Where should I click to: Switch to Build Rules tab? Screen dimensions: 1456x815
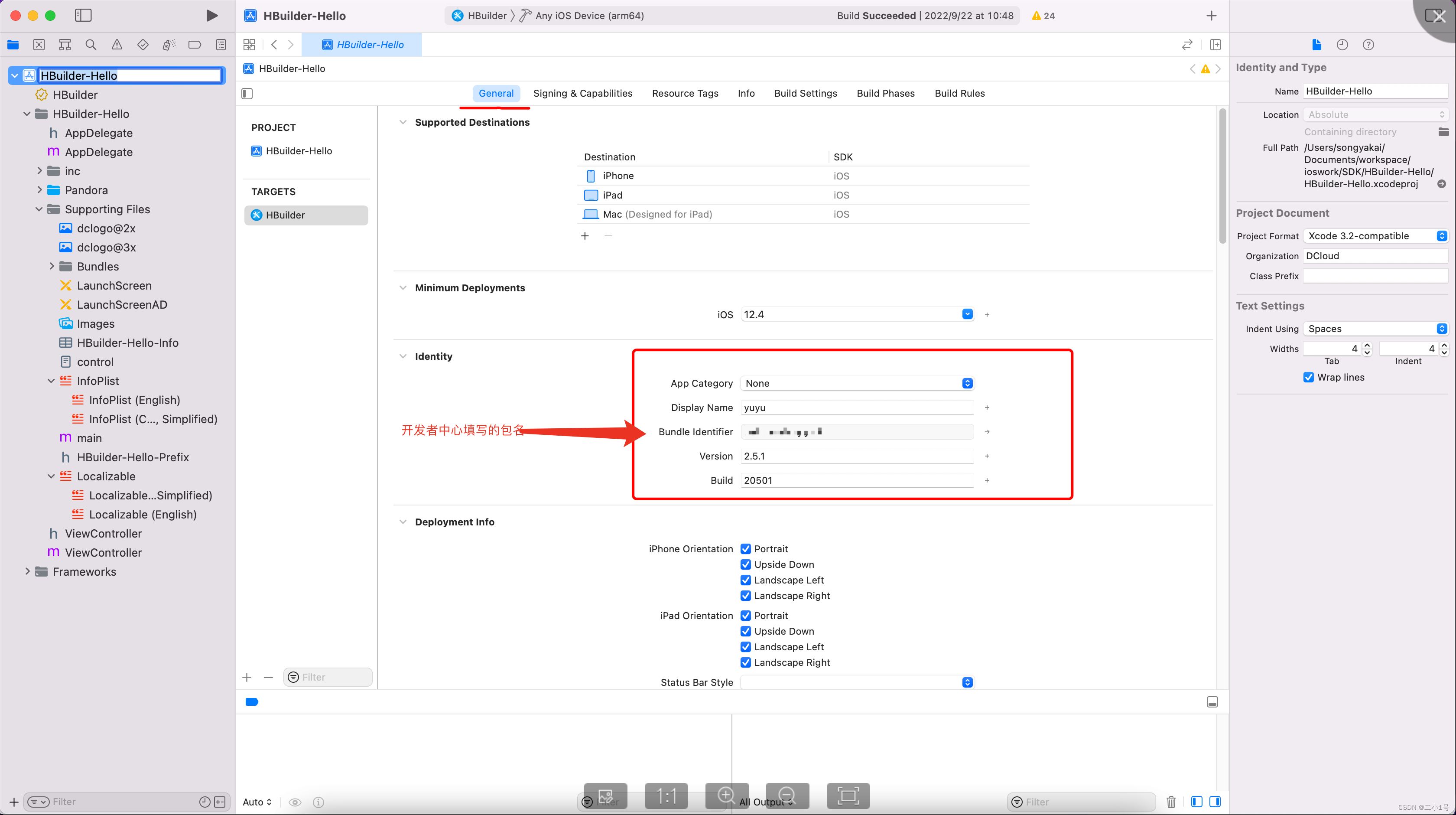(x=960, y=93)
